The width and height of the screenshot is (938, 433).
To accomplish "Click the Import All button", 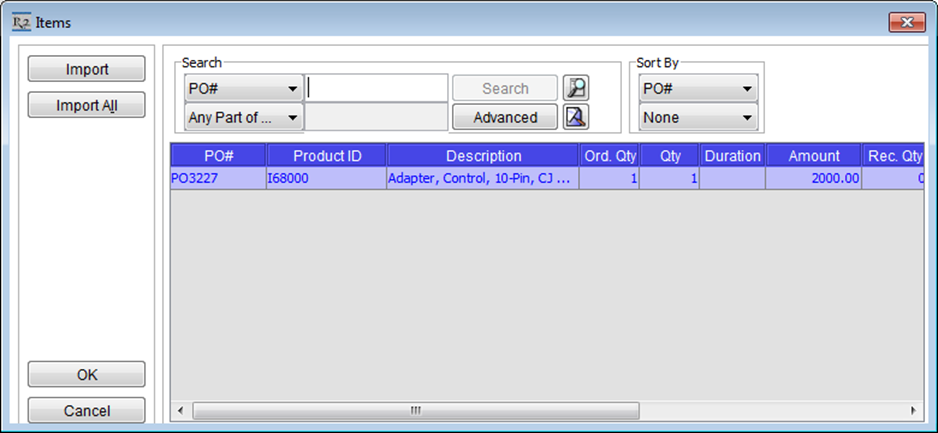I will [x=87, y=105].
